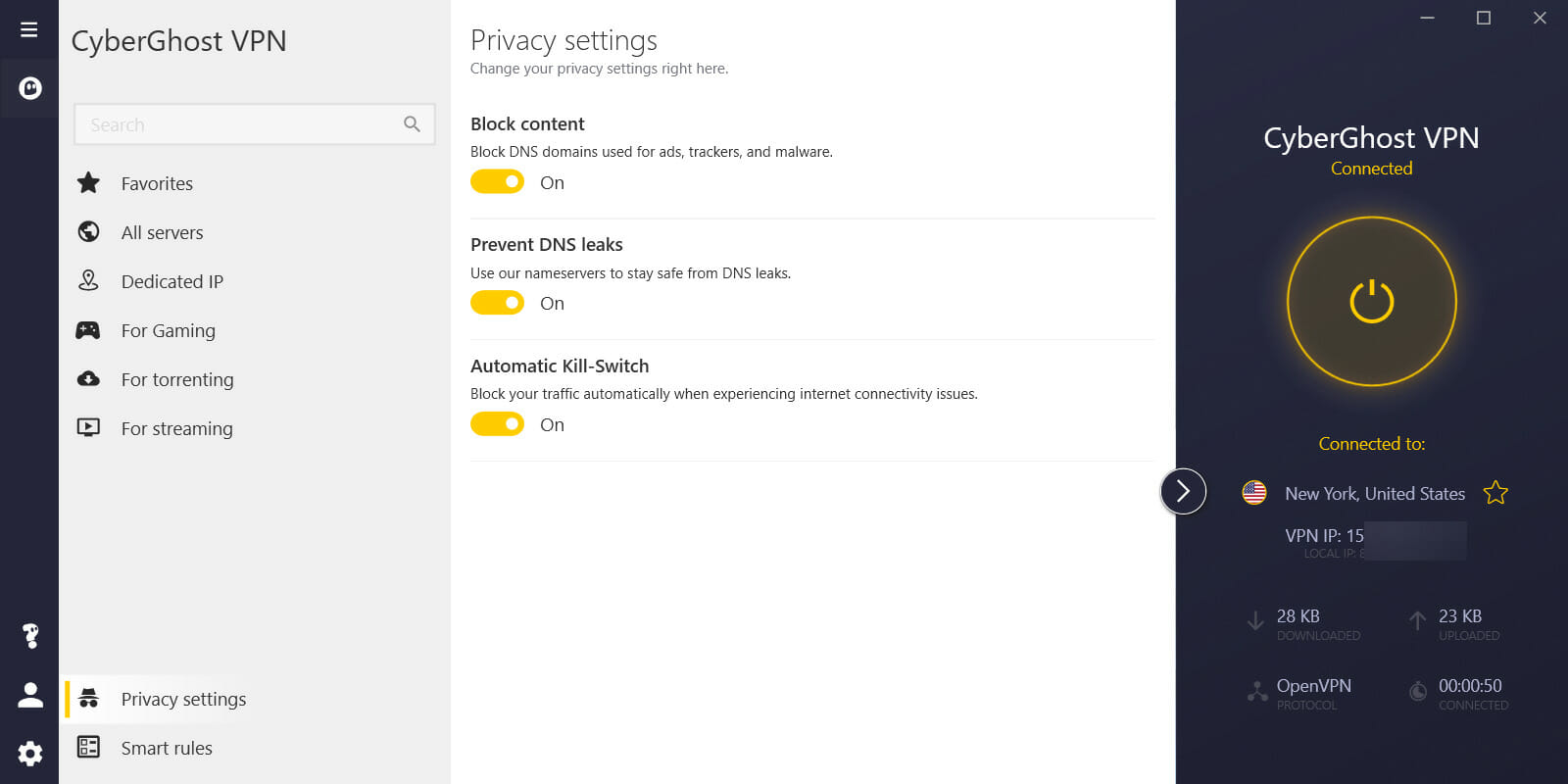Favorite New York server with star icon
The image size is (1568, 784).
click(1495, 493)
